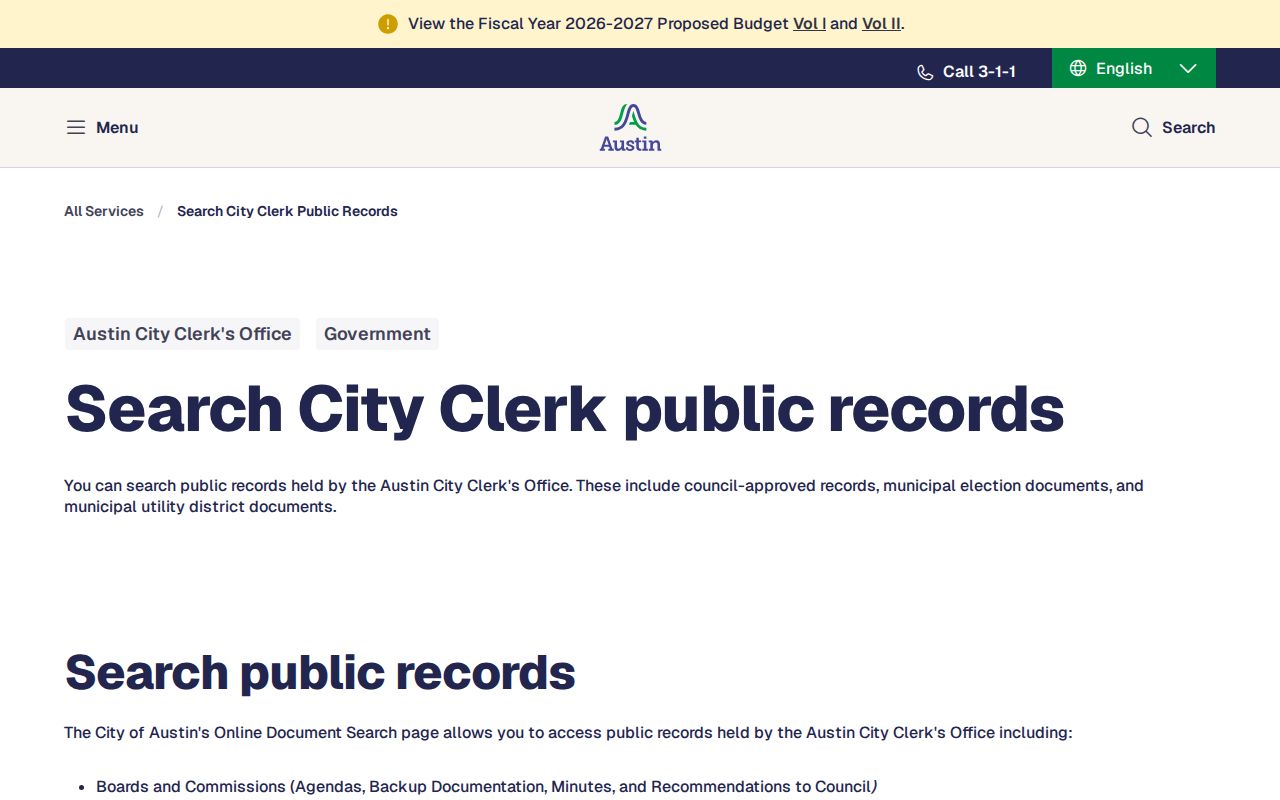Go to homepage via the Austin logo
This screenshot has height=800, width=1280.
coord(630,128)
